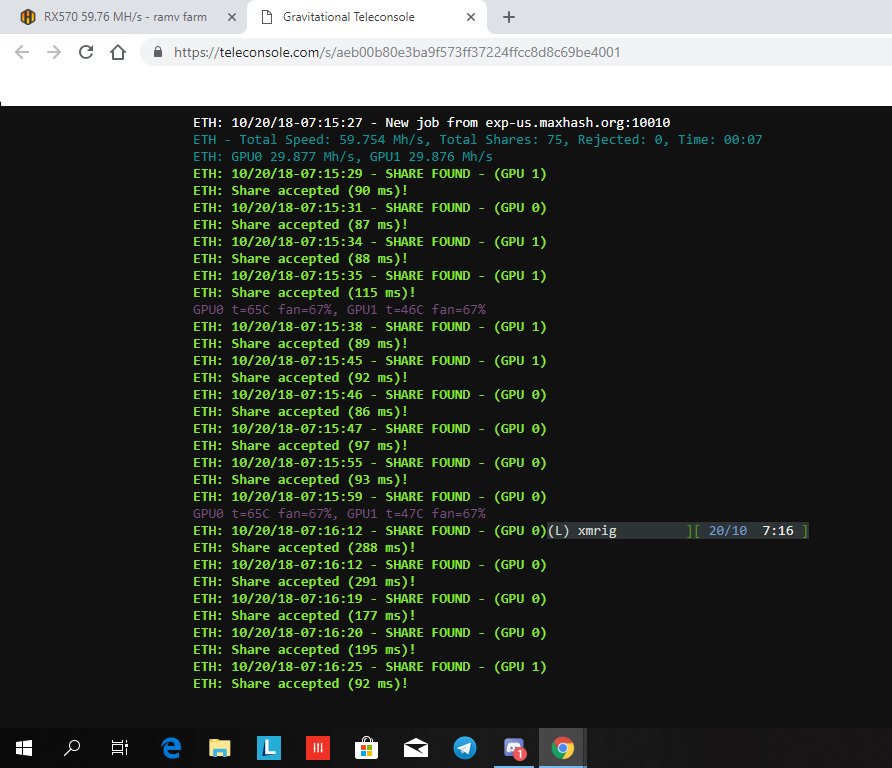Reload the teleconsole page
The width and height of the screenshot is (892, 768).
(x=86, y=52)
